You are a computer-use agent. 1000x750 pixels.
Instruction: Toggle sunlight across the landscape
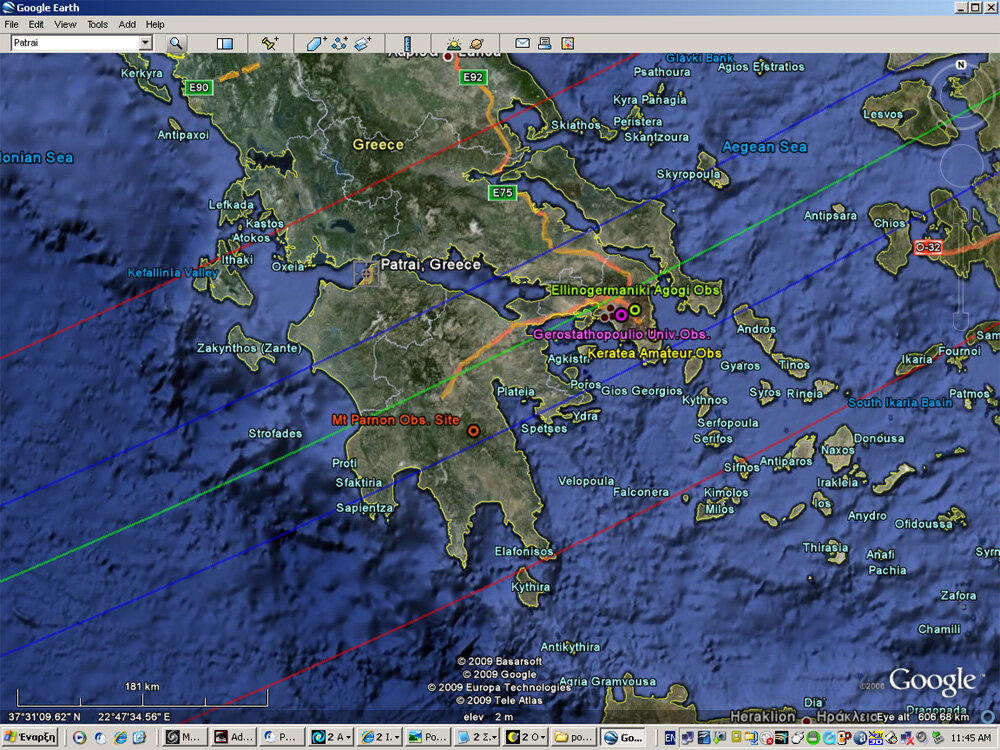coord(453,43)
